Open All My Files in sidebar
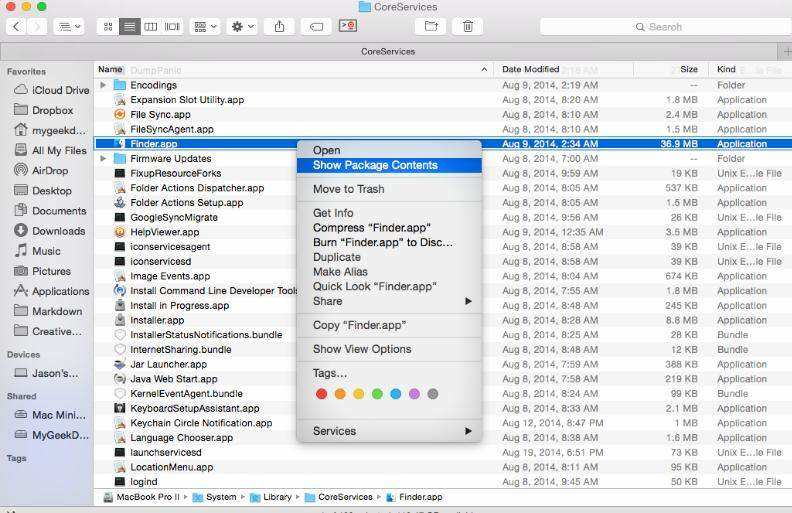 tap(50, 150)
